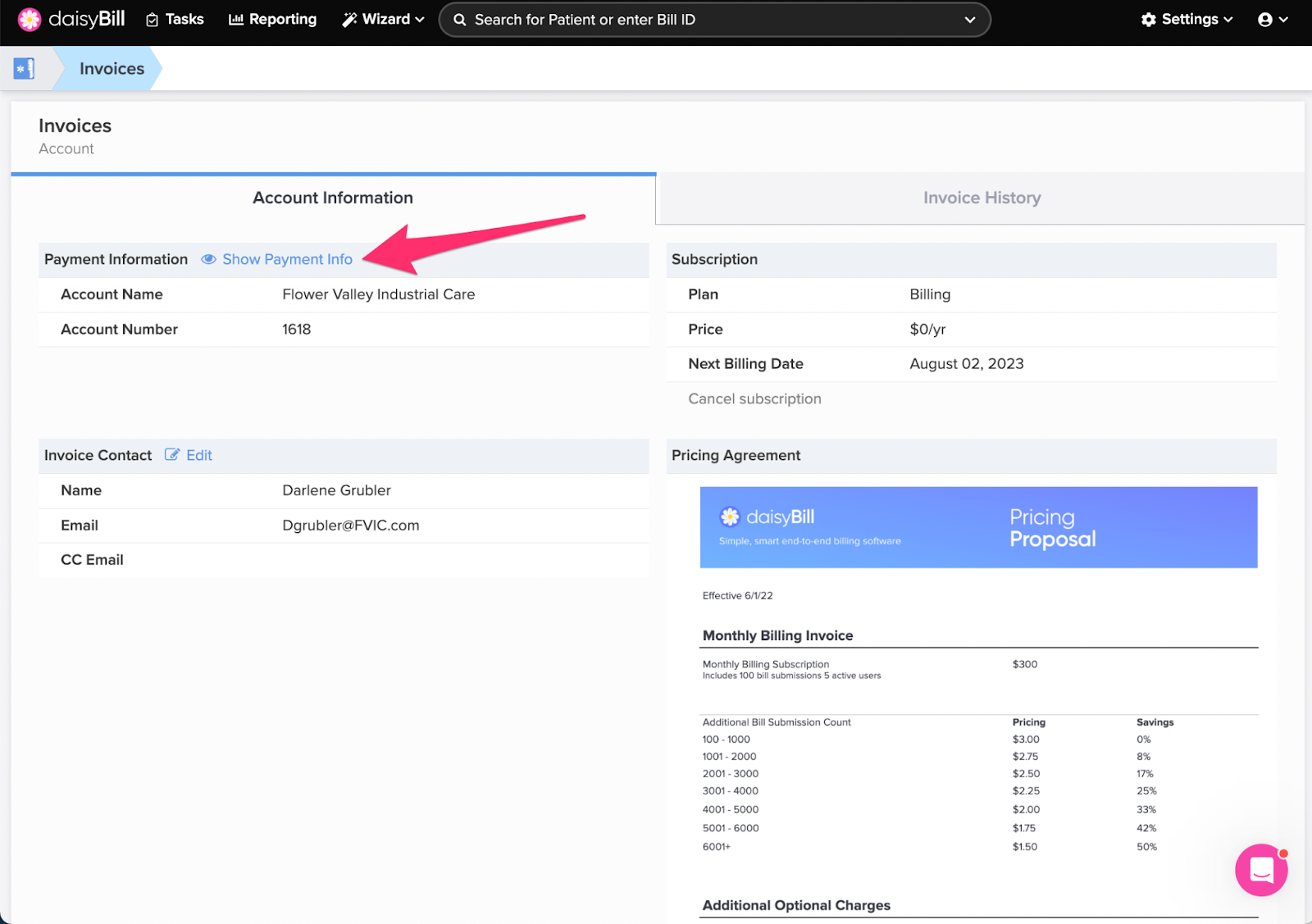Click the Tasks clipboard icon
This screenshot has width=1312, height=924.
153,20
